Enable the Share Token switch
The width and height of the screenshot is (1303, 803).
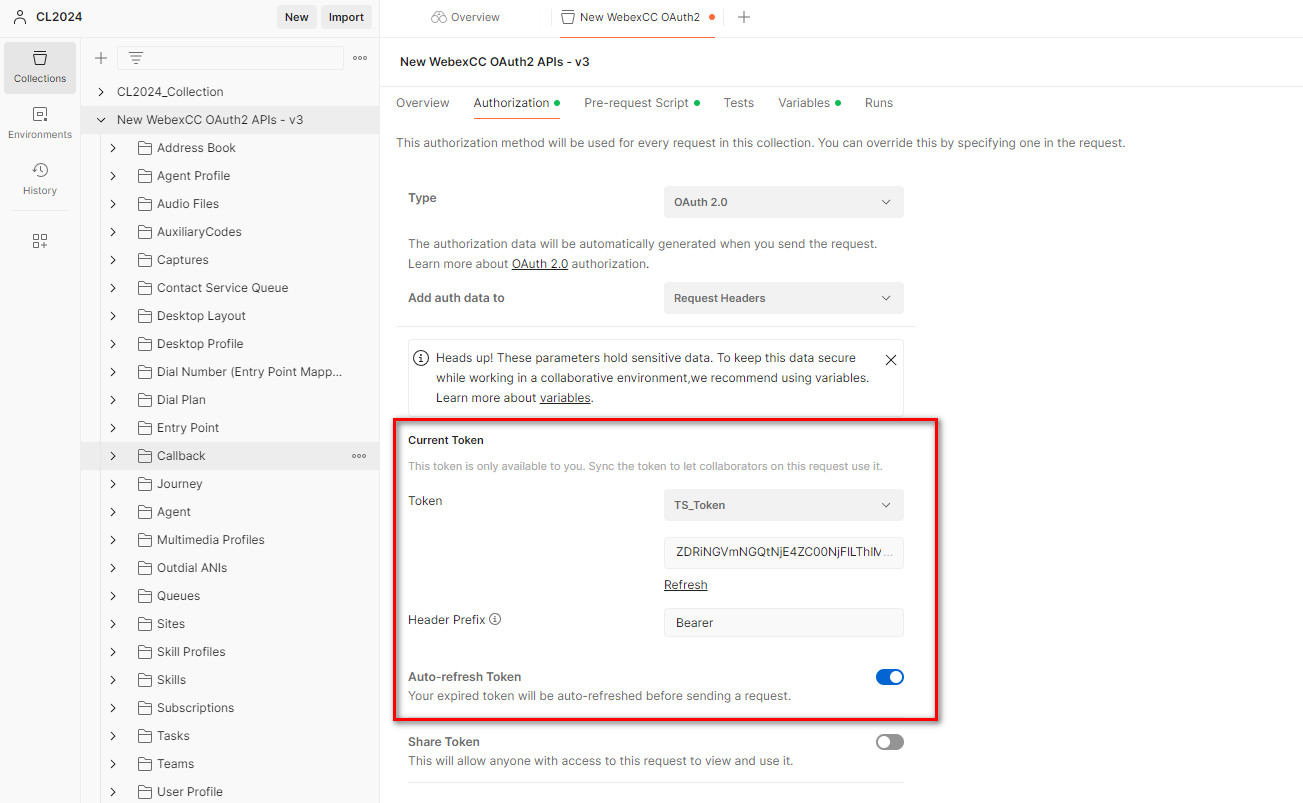click(889, 742)
